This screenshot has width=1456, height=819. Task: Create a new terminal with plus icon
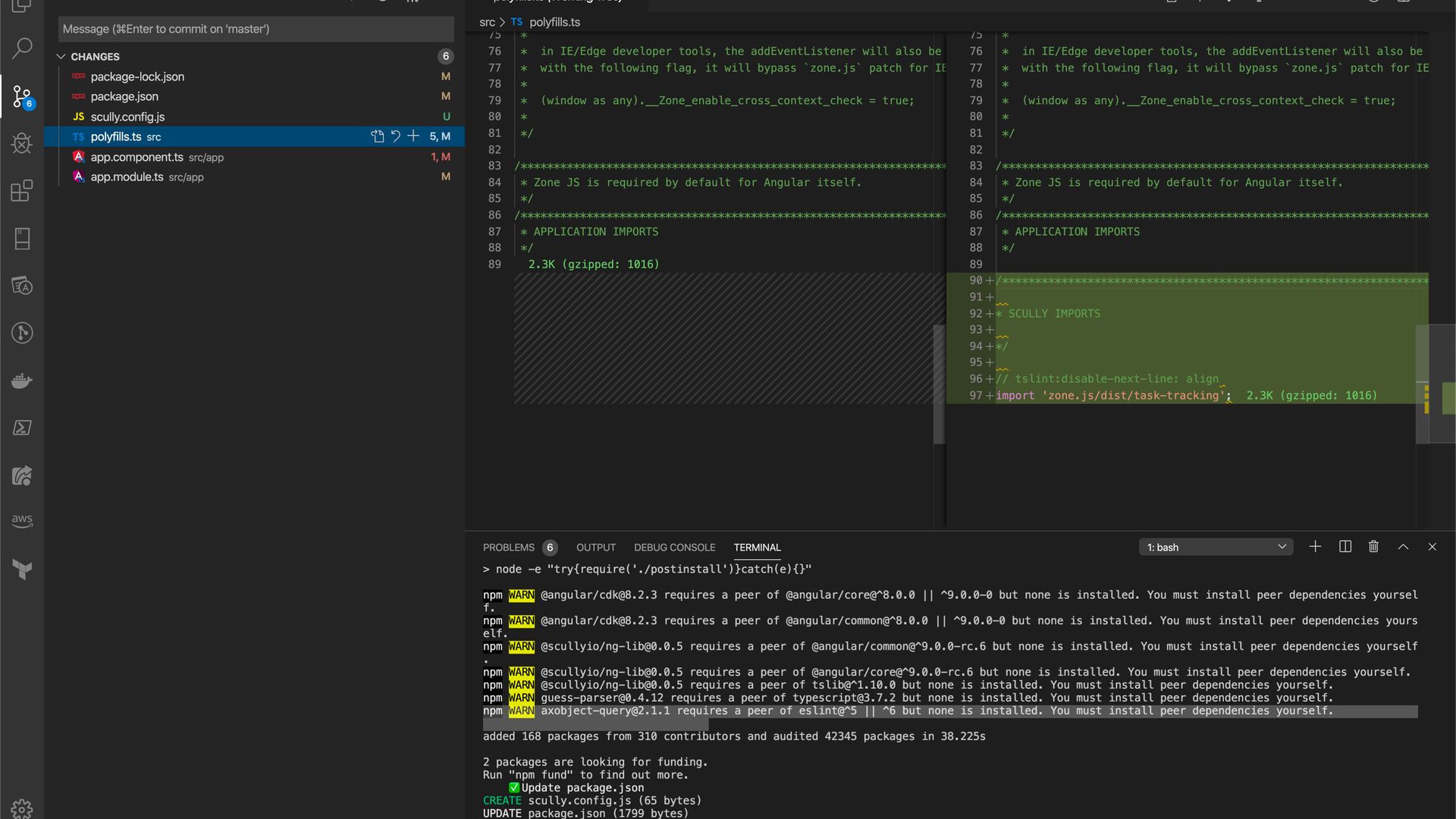(x=1316, y=547)
